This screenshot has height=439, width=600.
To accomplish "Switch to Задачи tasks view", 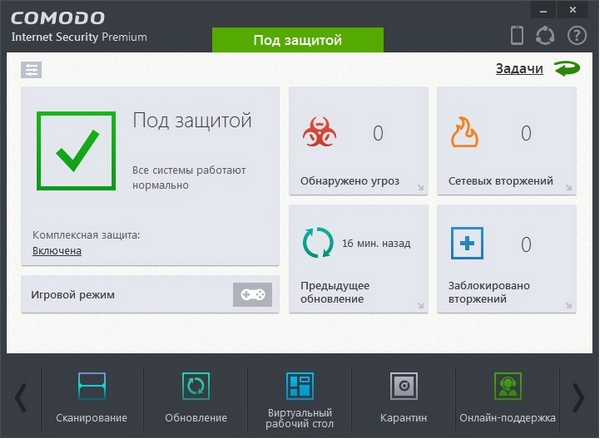I will click(x=519, y=69).
